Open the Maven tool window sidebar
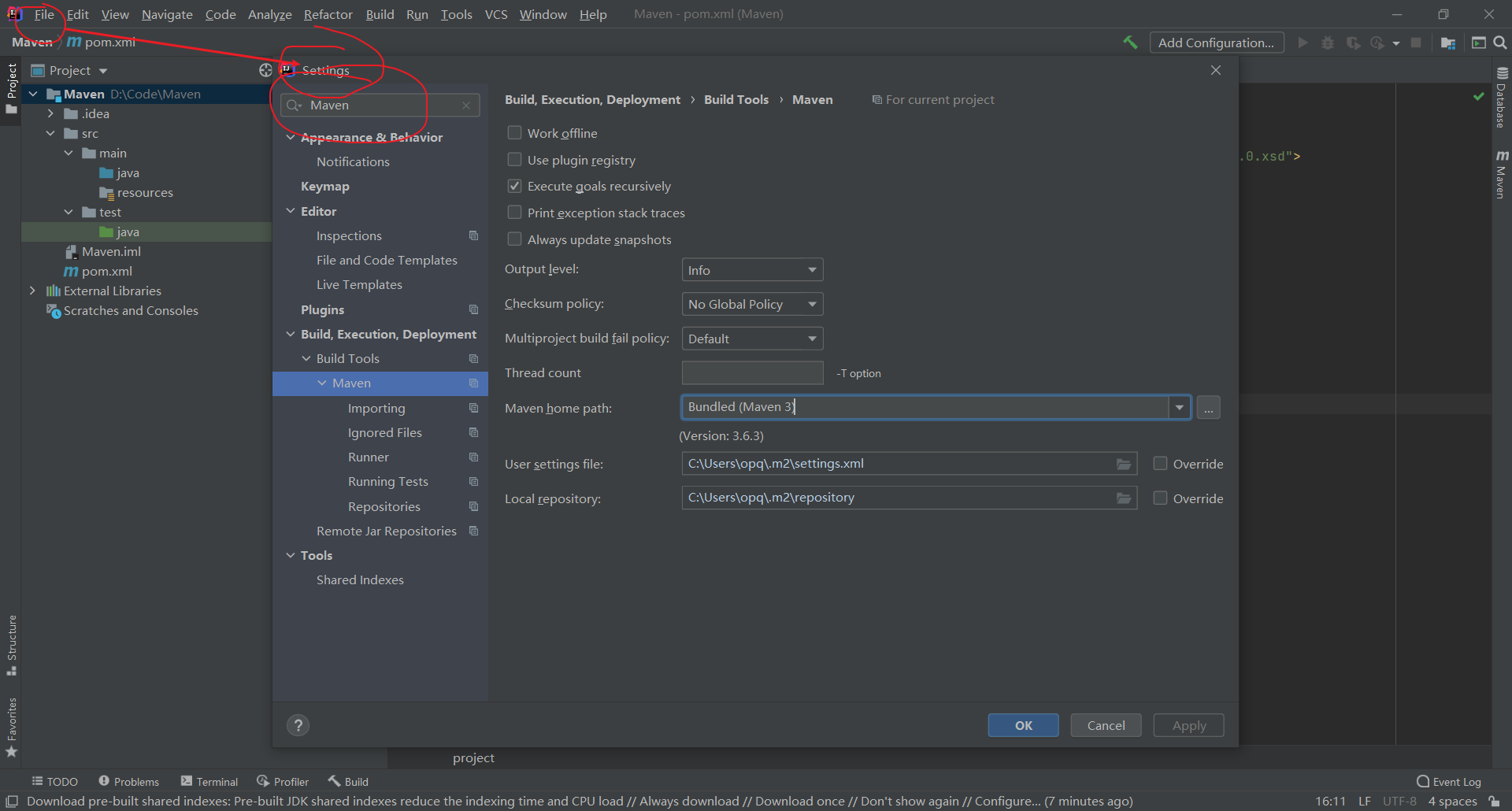Screen dimensions: 1512x811 pos(1502,175)
